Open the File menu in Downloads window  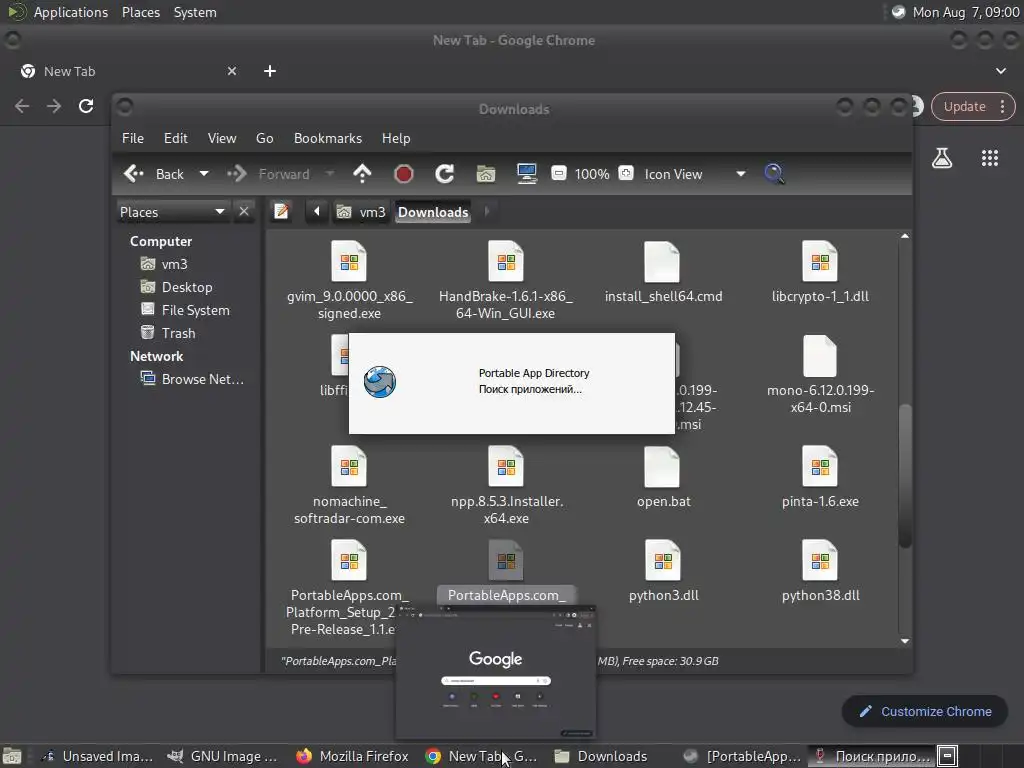tap(133, 138)
